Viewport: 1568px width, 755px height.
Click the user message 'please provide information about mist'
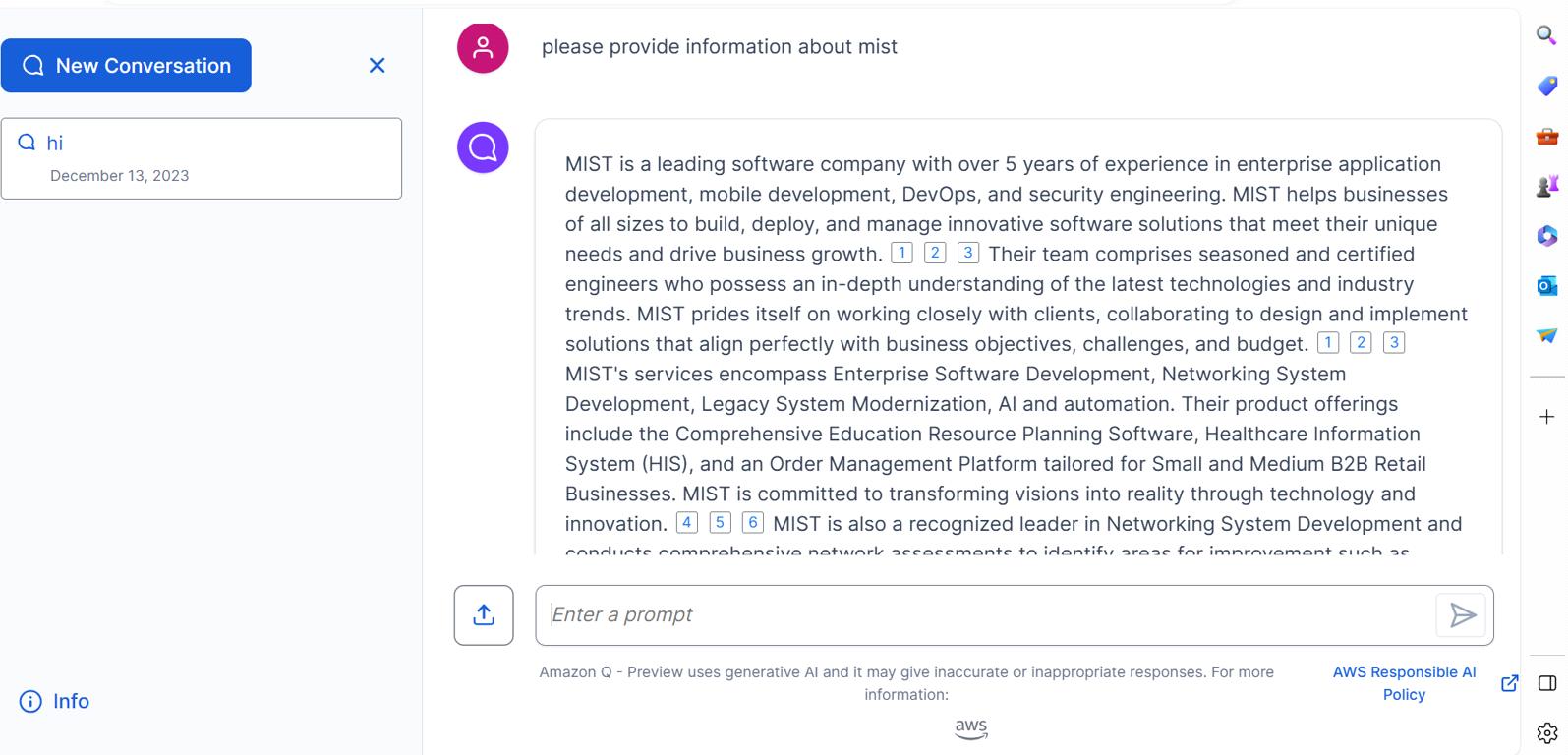(720, 47)
